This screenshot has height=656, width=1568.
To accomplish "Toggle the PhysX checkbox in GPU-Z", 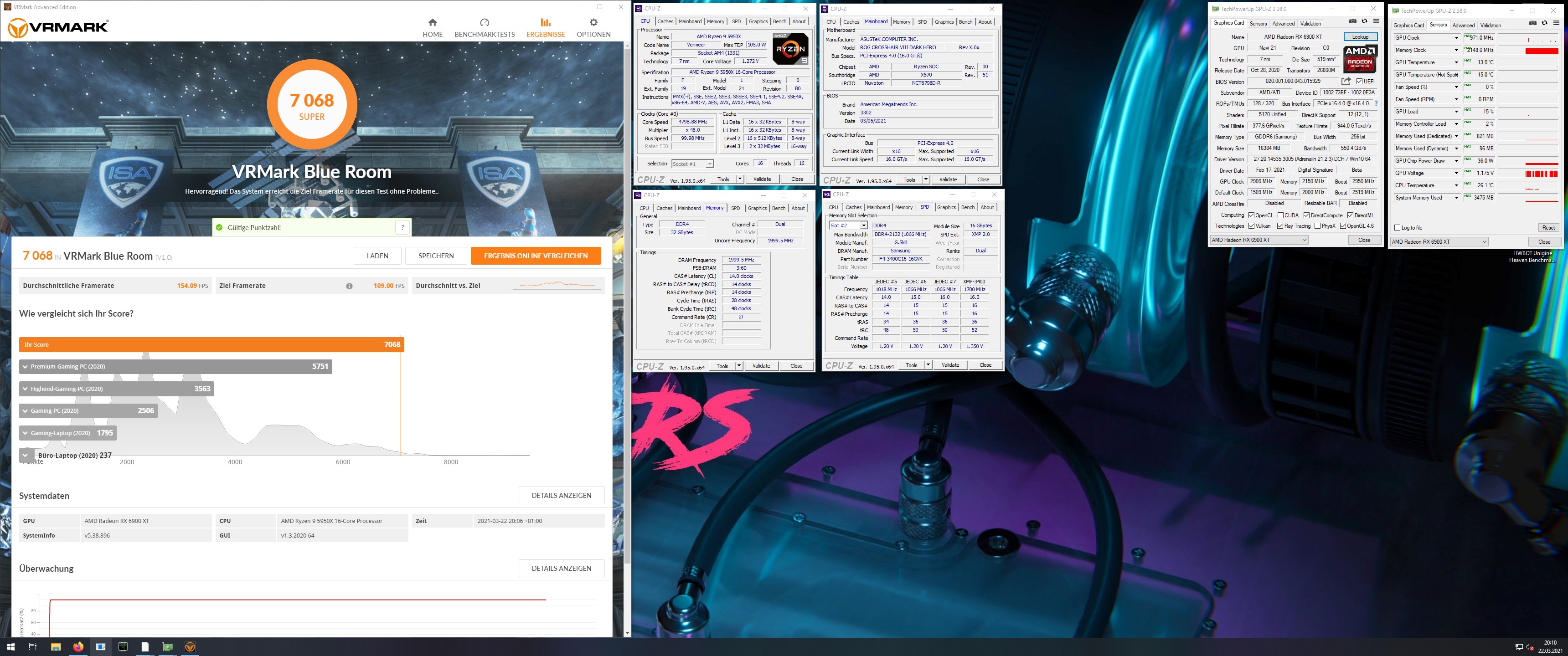I will tap(1317, 226).
